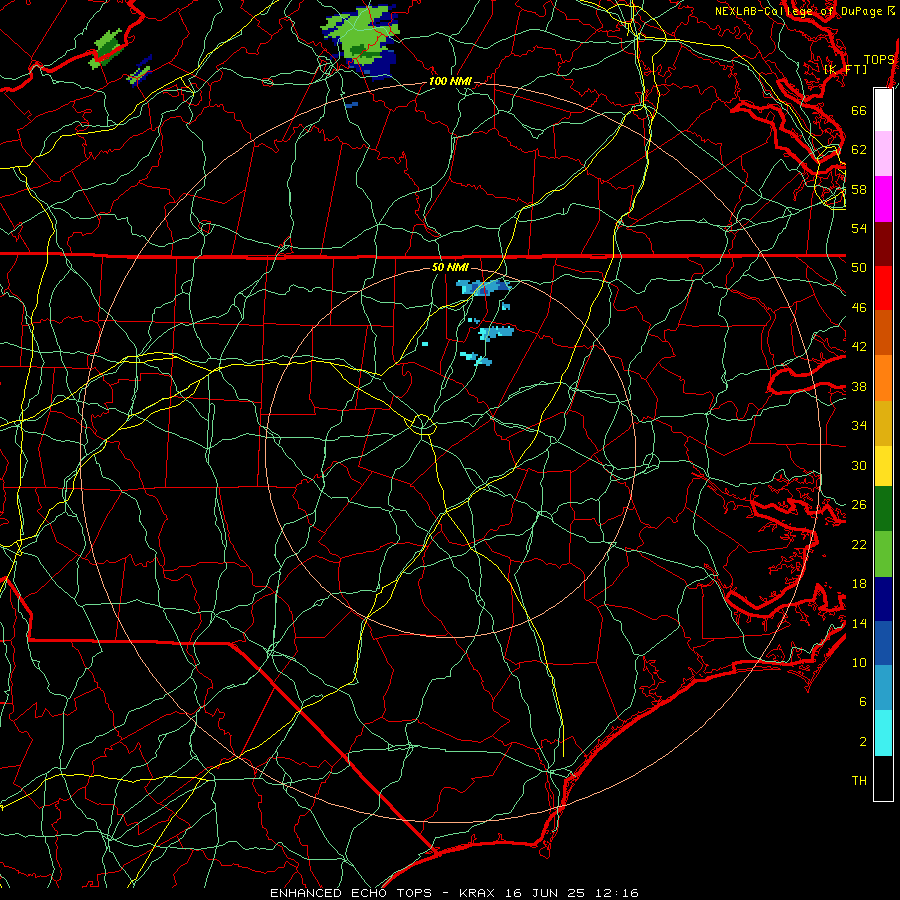This screenshot has width=900, height=900.
Task: Click the '[K FT]' units label
Action: coord(845,69)
